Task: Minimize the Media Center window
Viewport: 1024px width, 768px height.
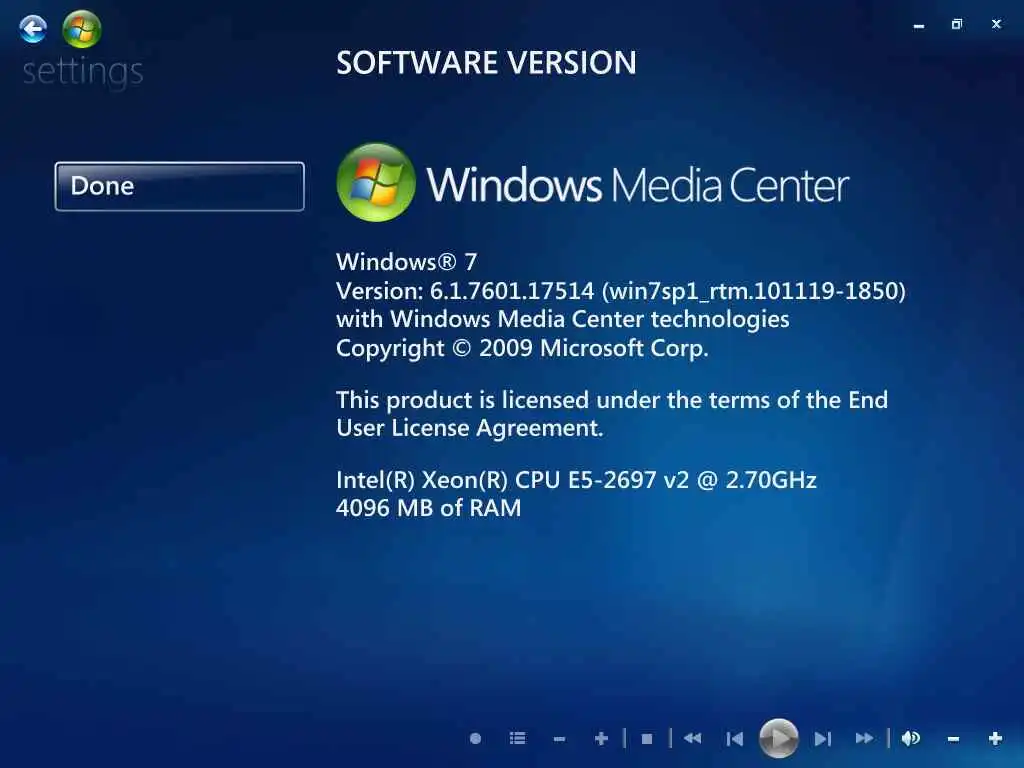Action: click(919, 25)
